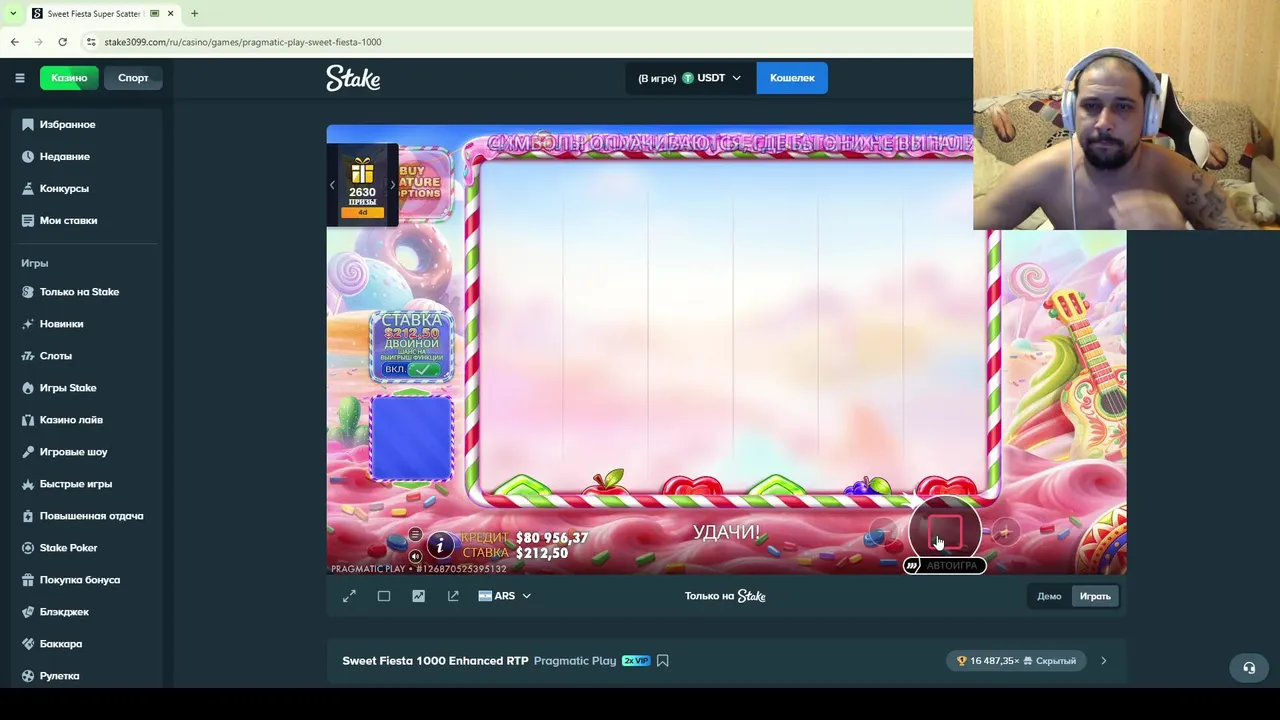Go to previous prize widget arrow

click(x=332, y=185)
